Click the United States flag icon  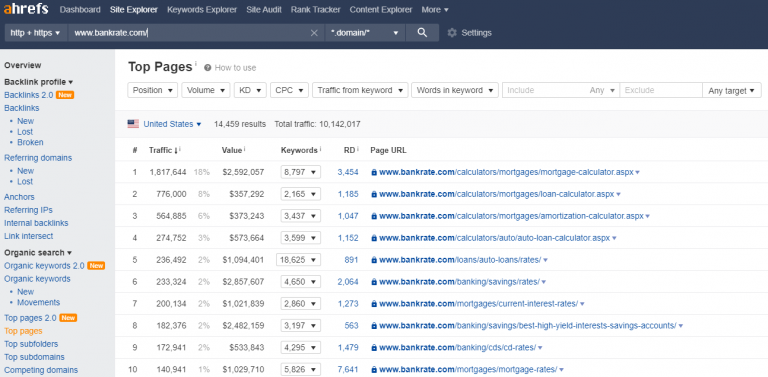[x=133, y=124]
